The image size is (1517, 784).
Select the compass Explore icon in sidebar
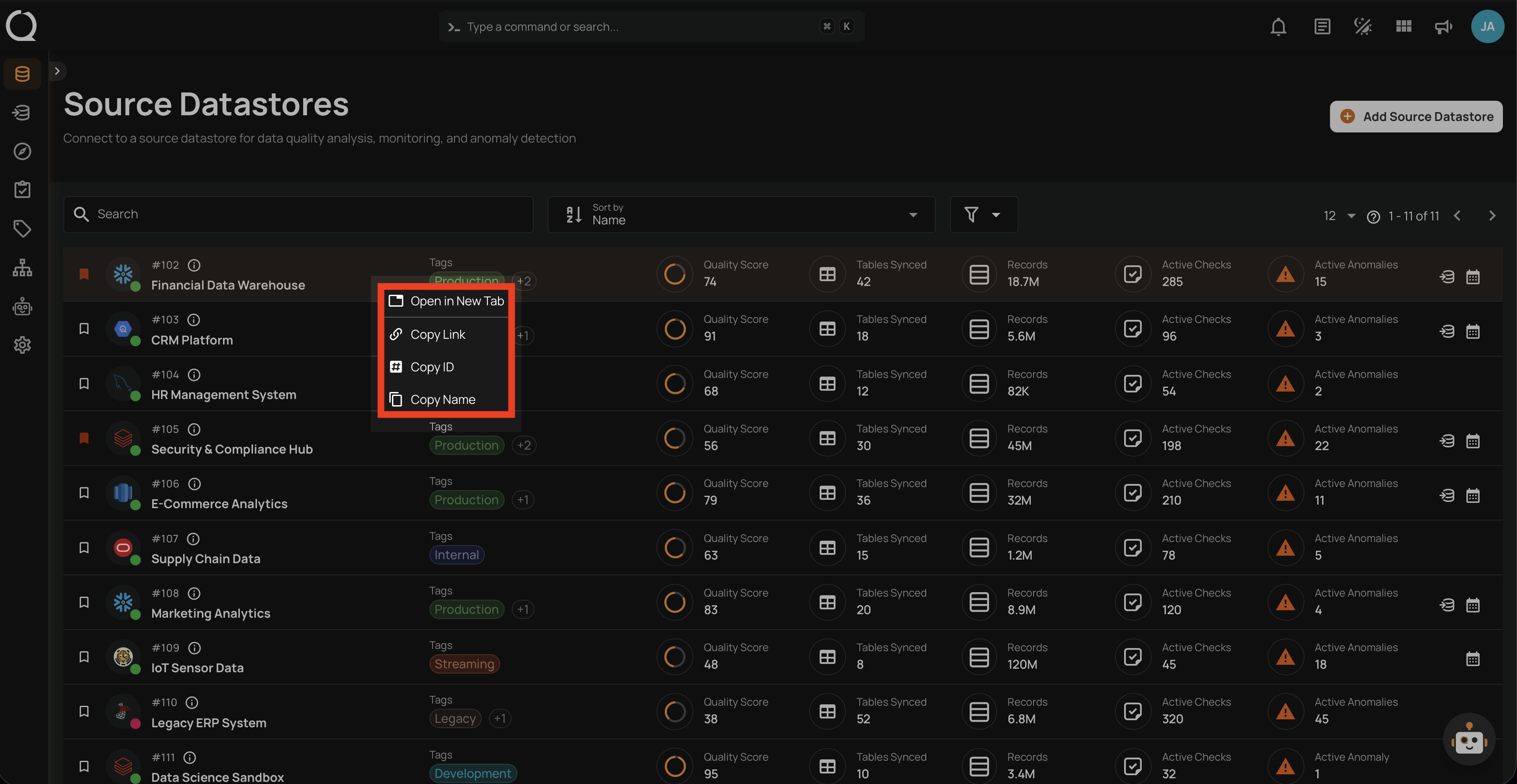[22, 151]
